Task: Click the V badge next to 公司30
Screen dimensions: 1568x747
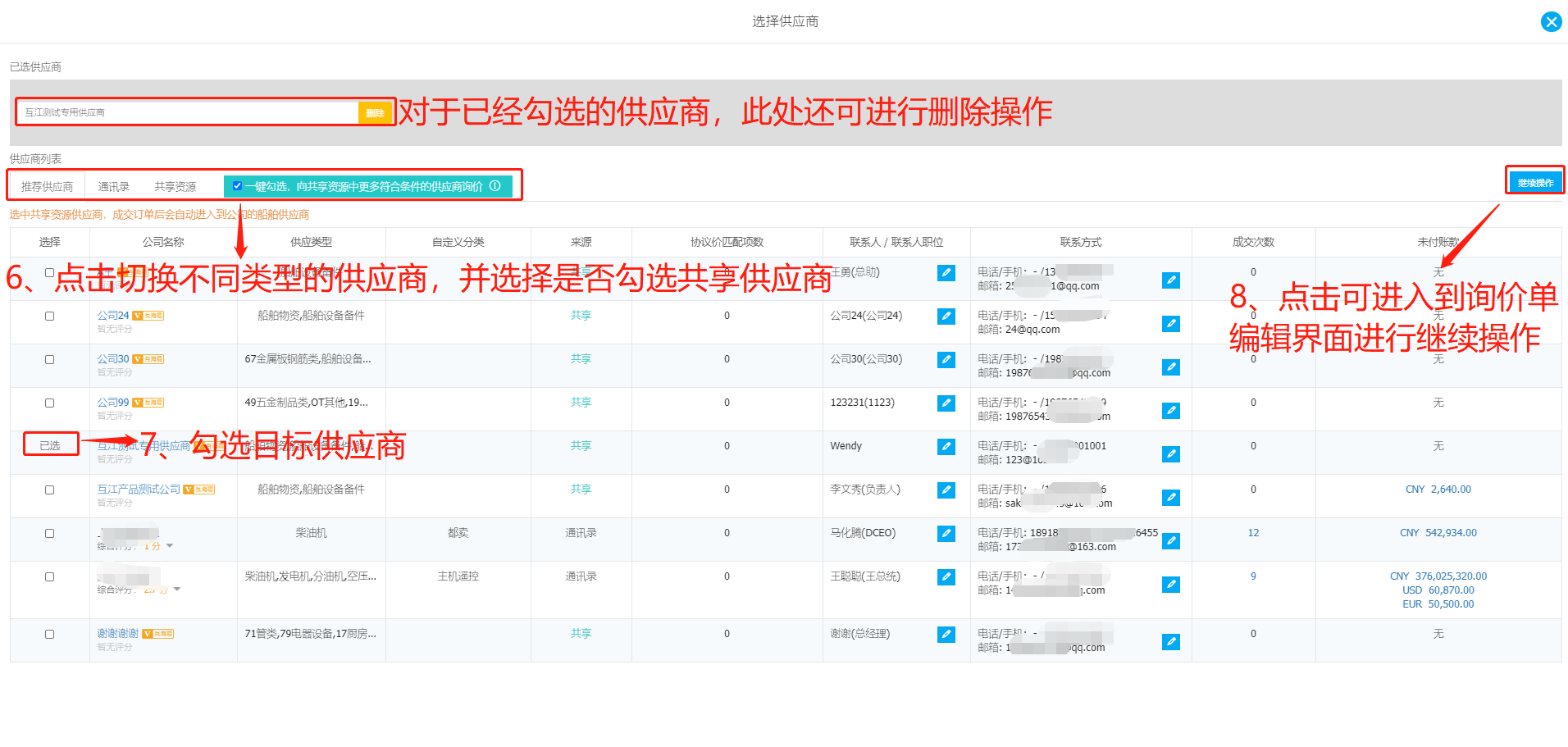Action: (148, 359)
